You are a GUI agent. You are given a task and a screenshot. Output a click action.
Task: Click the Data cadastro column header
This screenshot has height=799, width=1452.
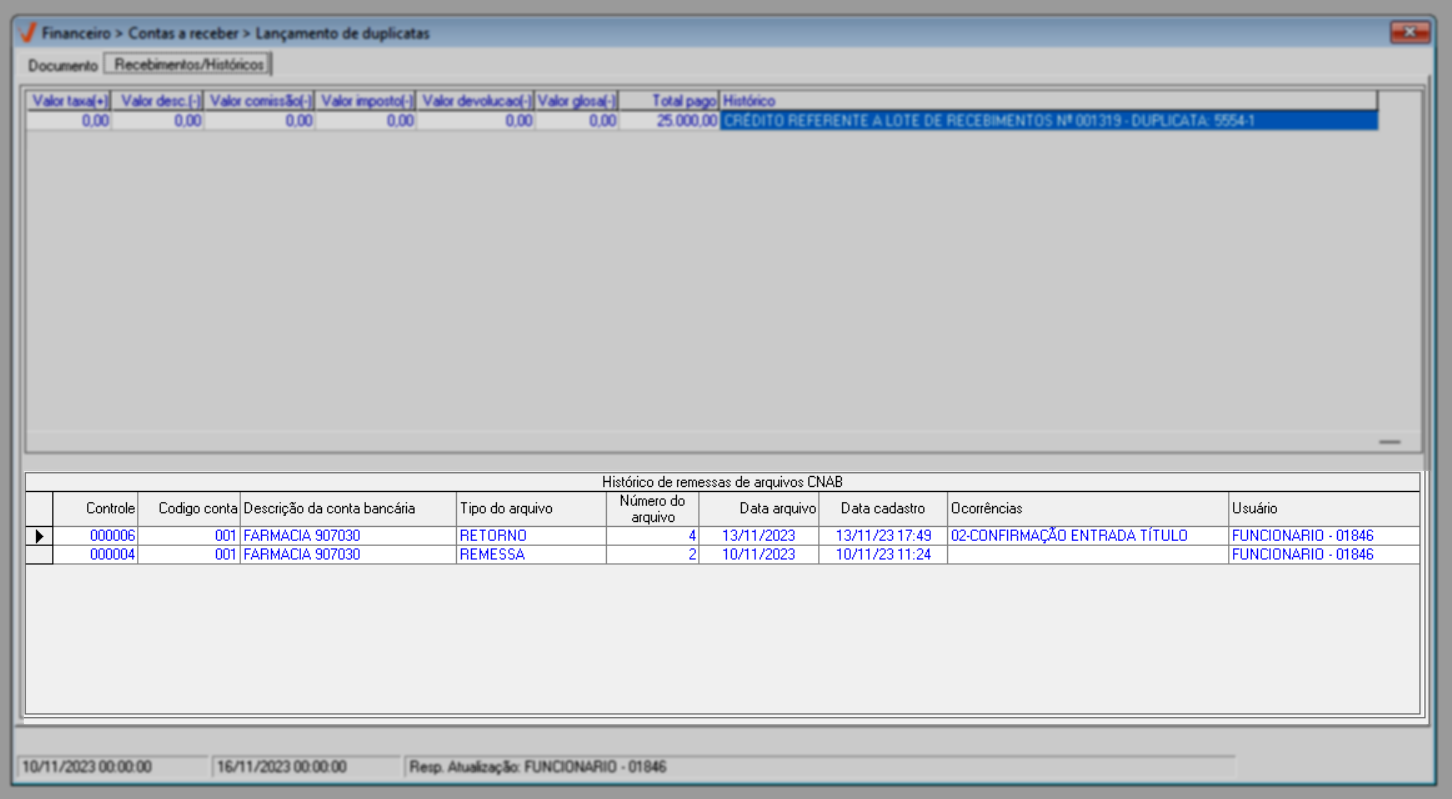click(x=883, y=508)
